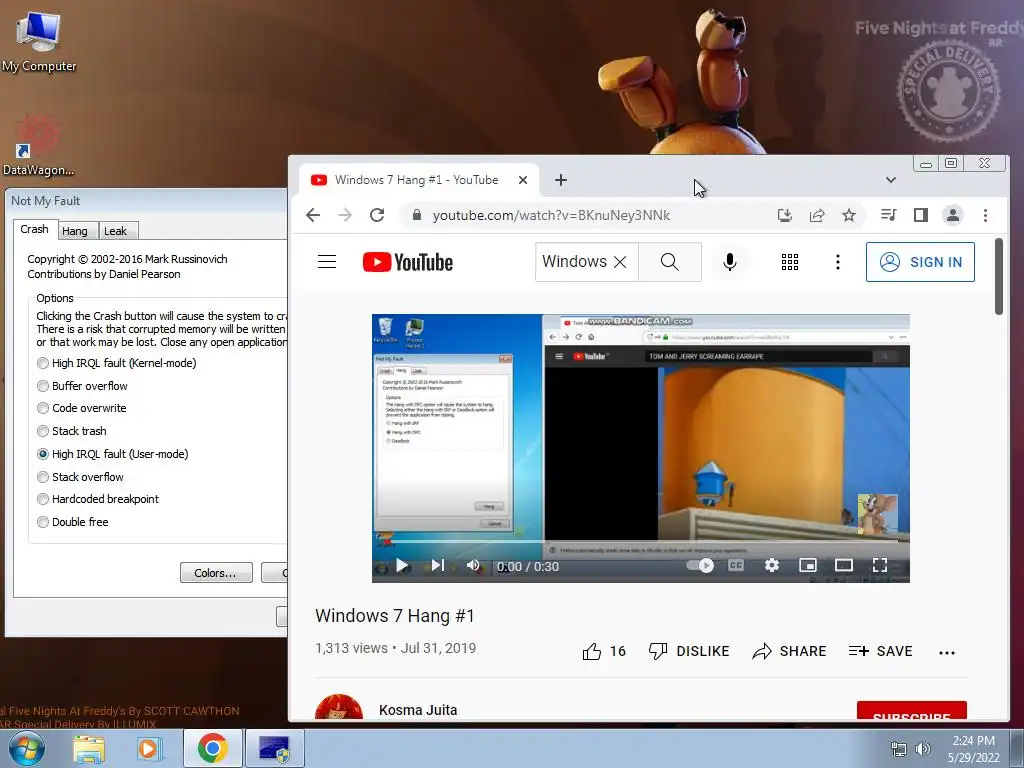
Task: Close the Windows 7 Hang tab
Action: pyautogui.click(x=522, y=180)
